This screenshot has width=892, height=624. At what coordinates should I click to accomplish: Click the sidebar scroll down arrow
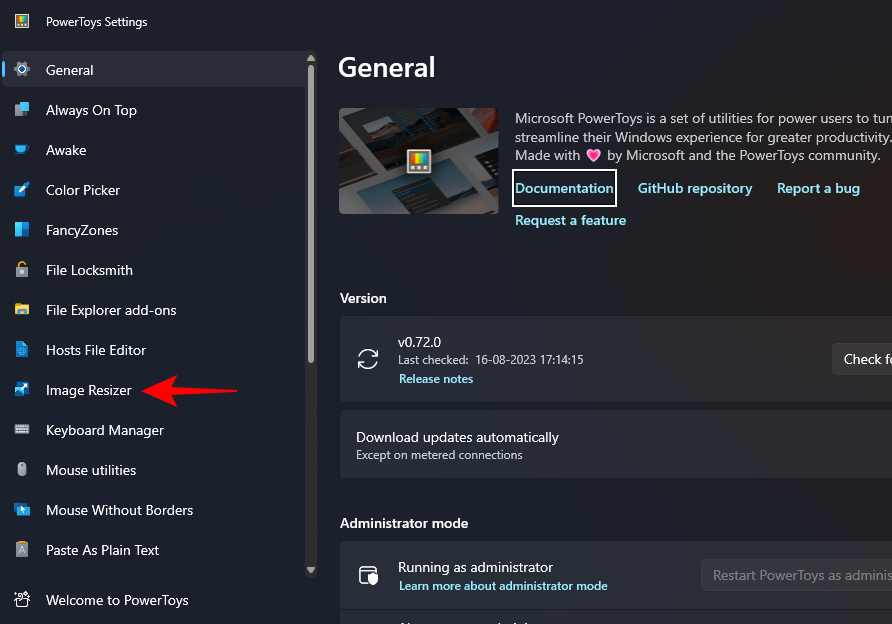[311, 570]
